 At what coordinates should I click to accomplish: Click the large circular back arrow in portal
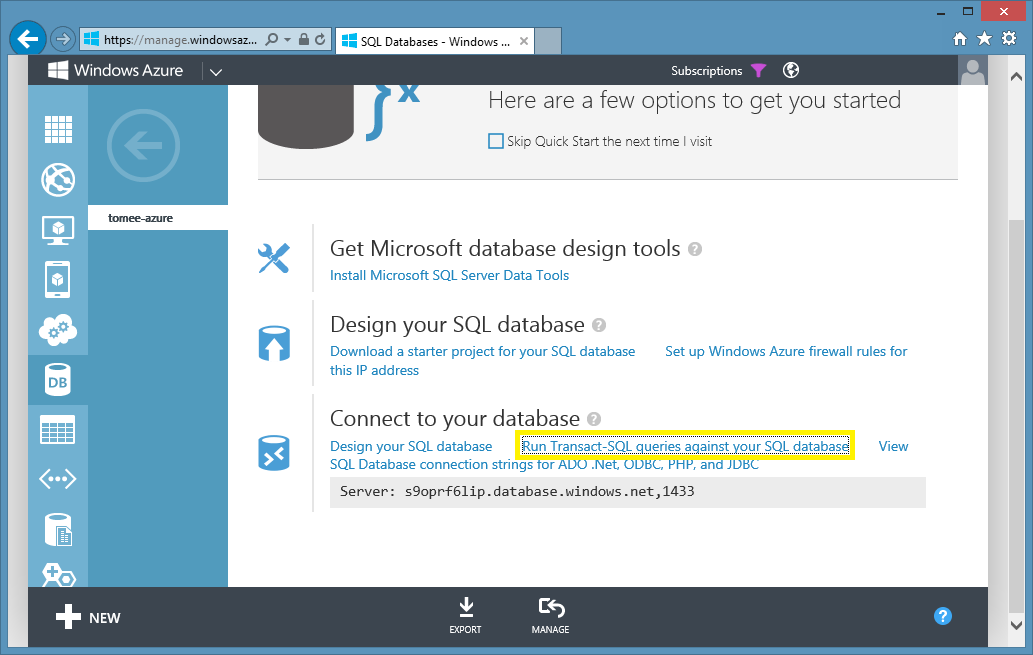point(143,146)
